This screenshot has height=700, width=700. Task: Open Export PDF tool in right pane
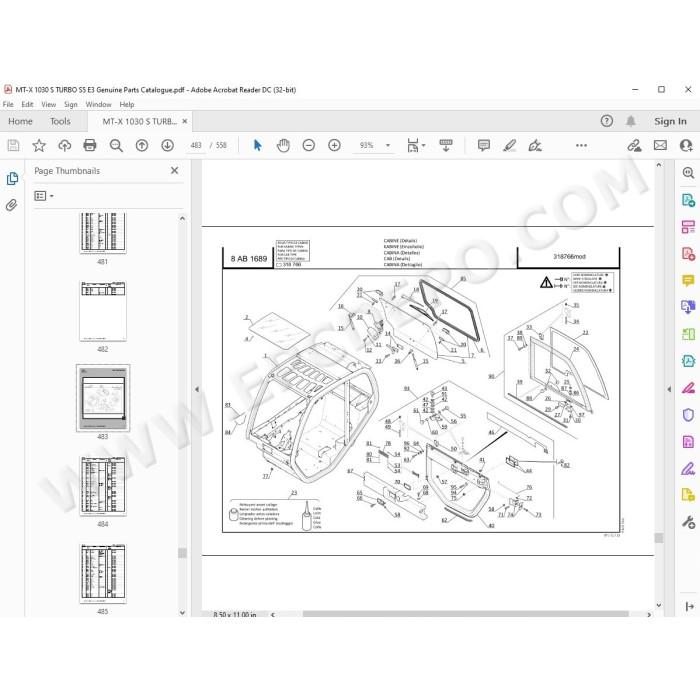[688, 200]
